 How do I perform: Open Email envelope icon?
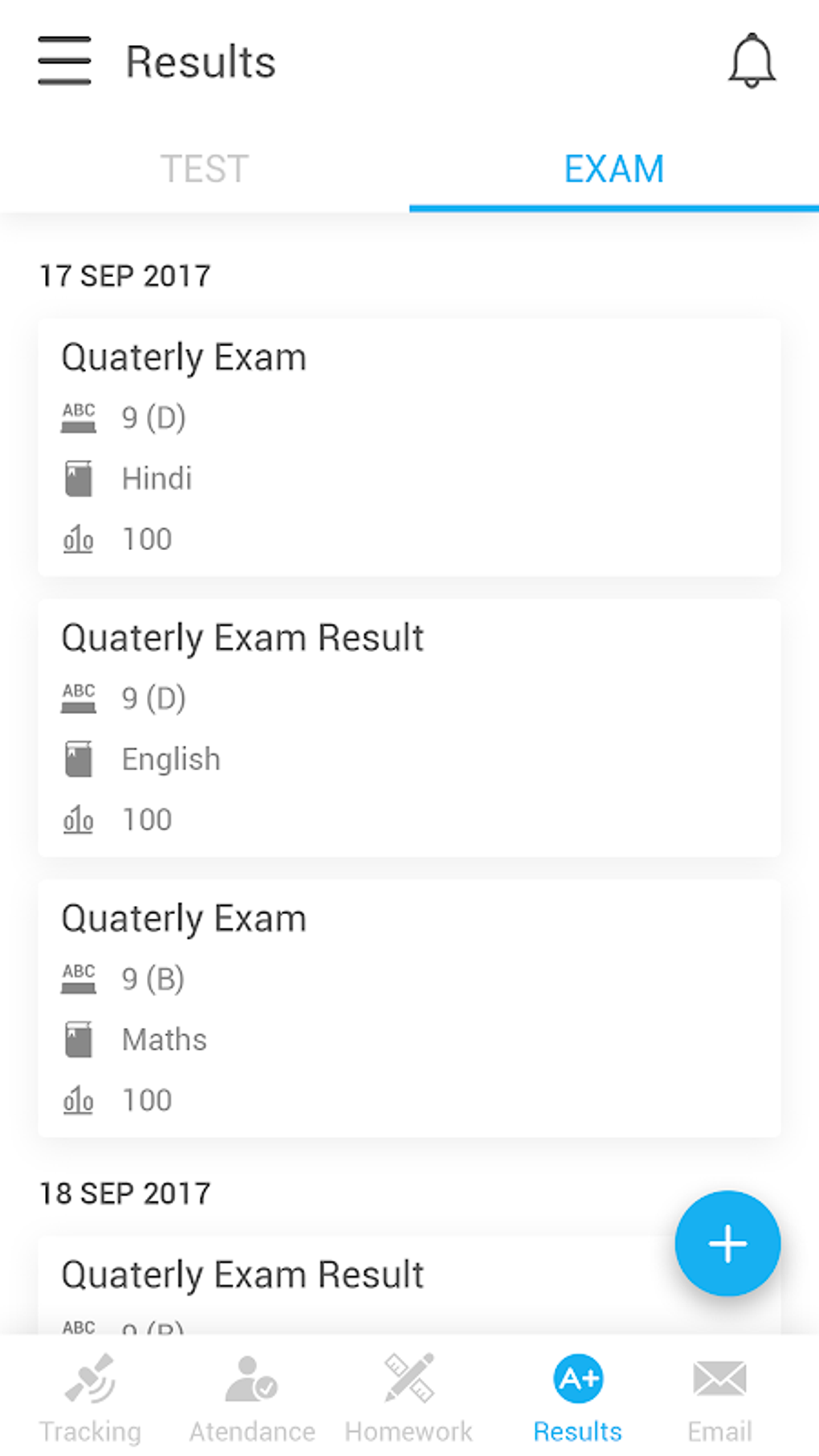click(719, 1378)
